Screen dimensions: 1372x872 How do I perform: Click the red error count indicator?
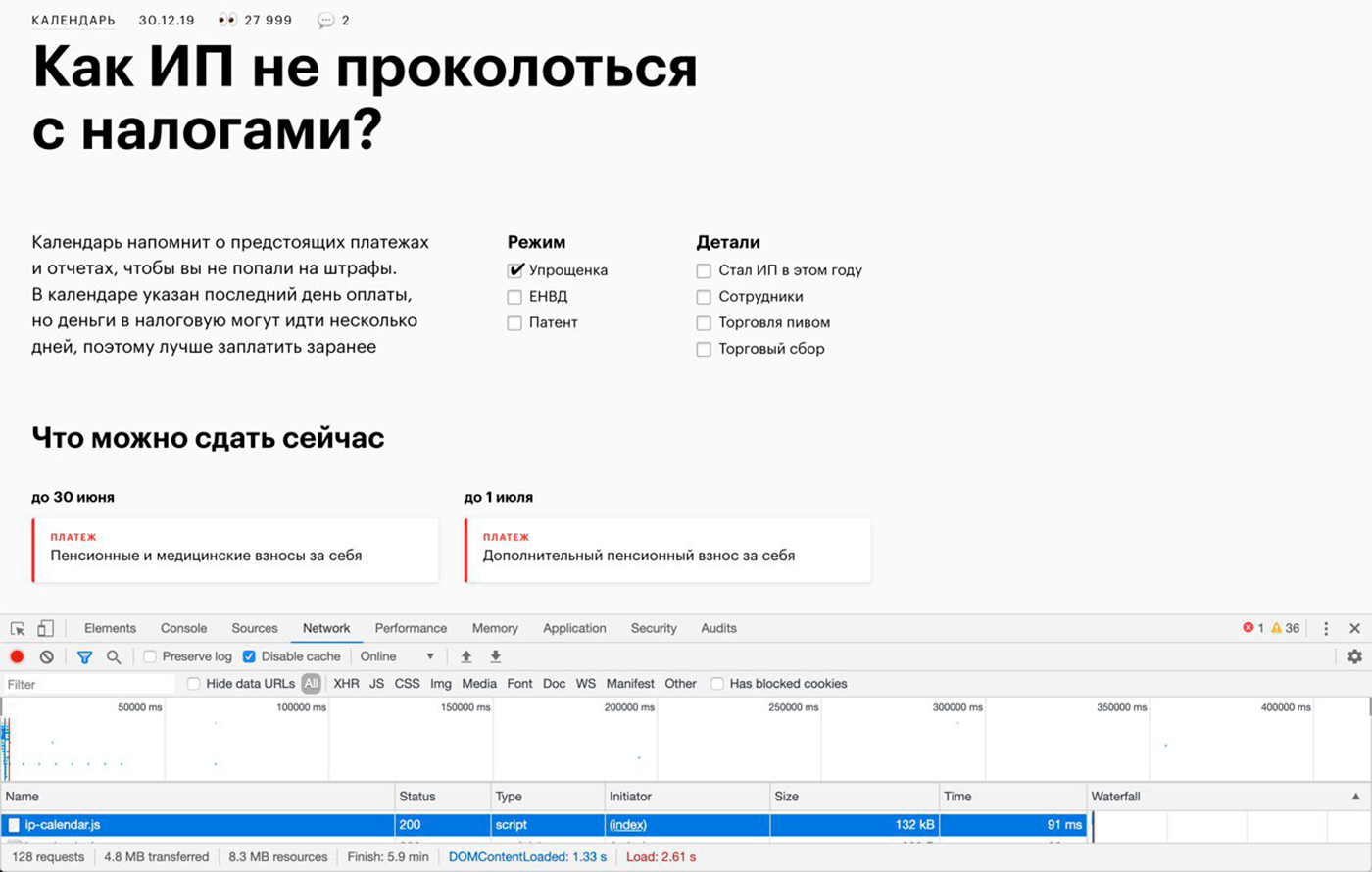click(x=1253, y=628)
